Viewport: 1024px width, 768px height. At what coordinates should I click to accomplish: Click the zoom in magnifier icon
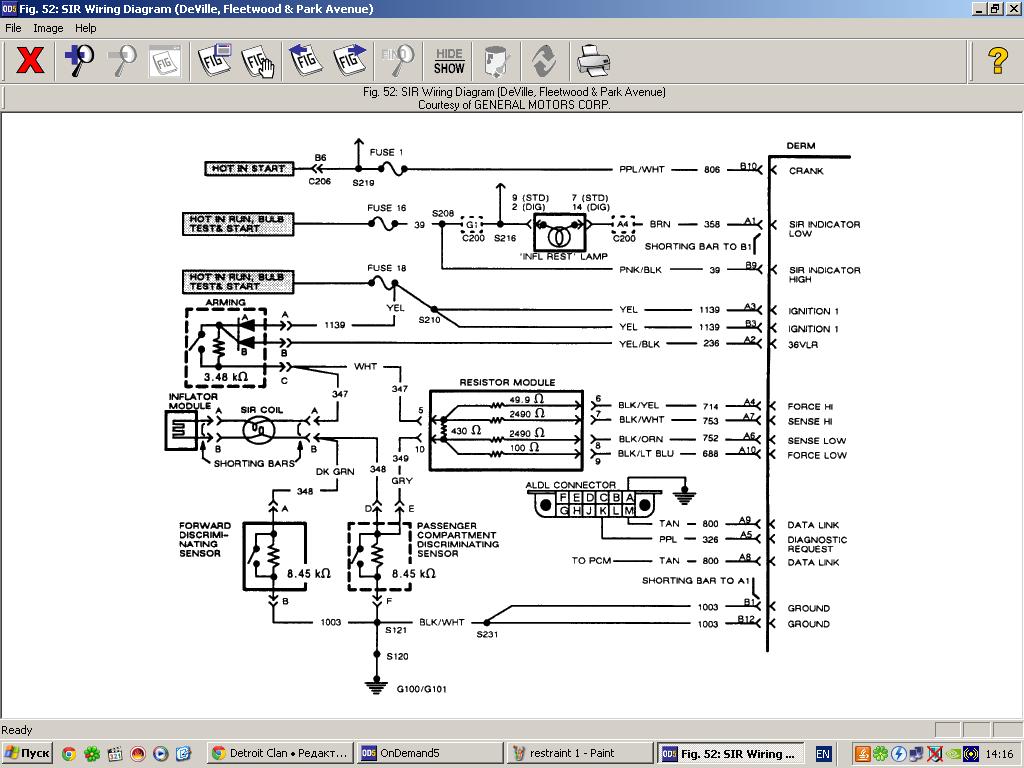pyautogui.click(x=79, y=61)
